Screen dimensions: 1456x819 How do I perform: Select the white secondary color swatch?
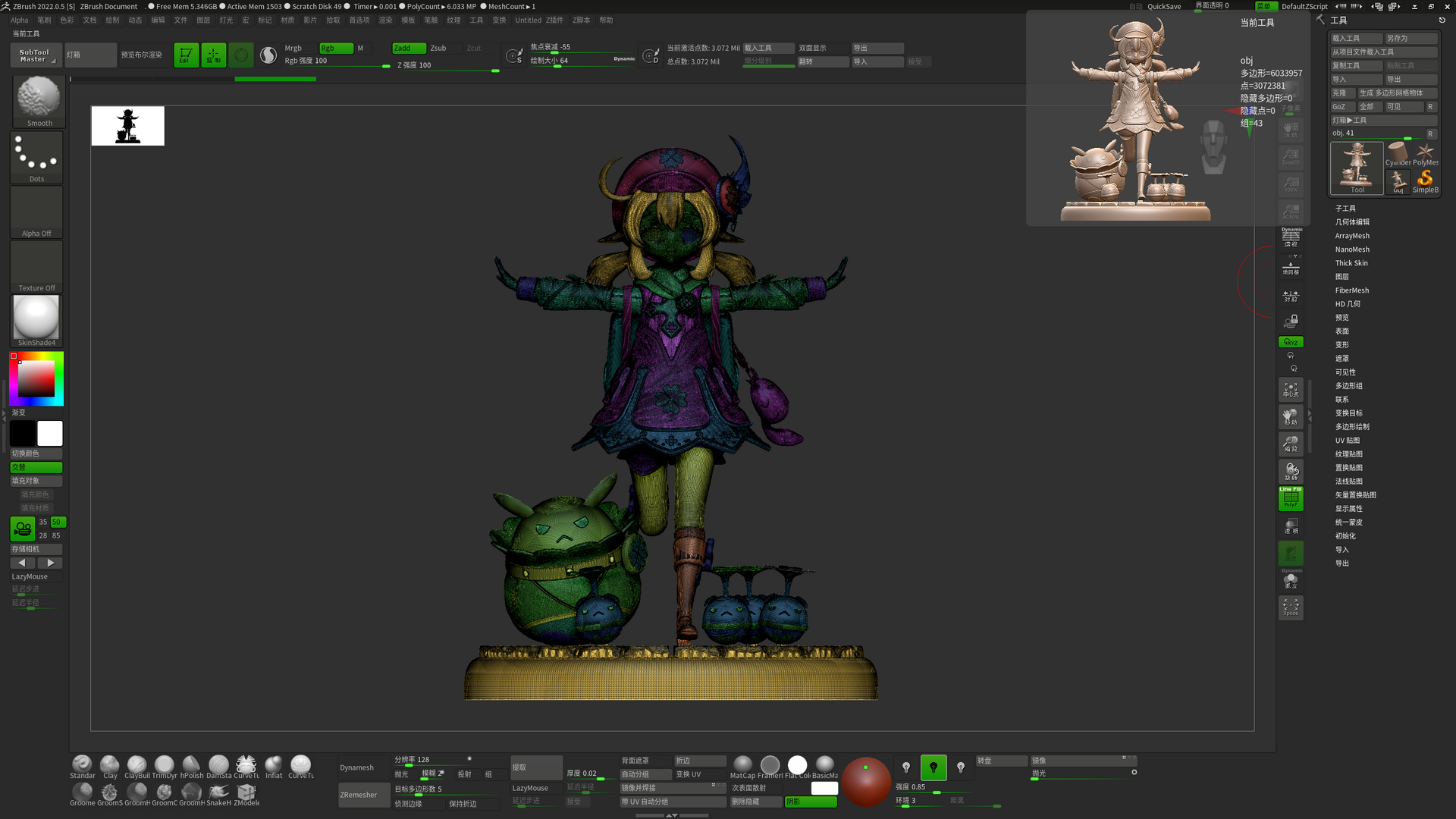click(50, 434)
